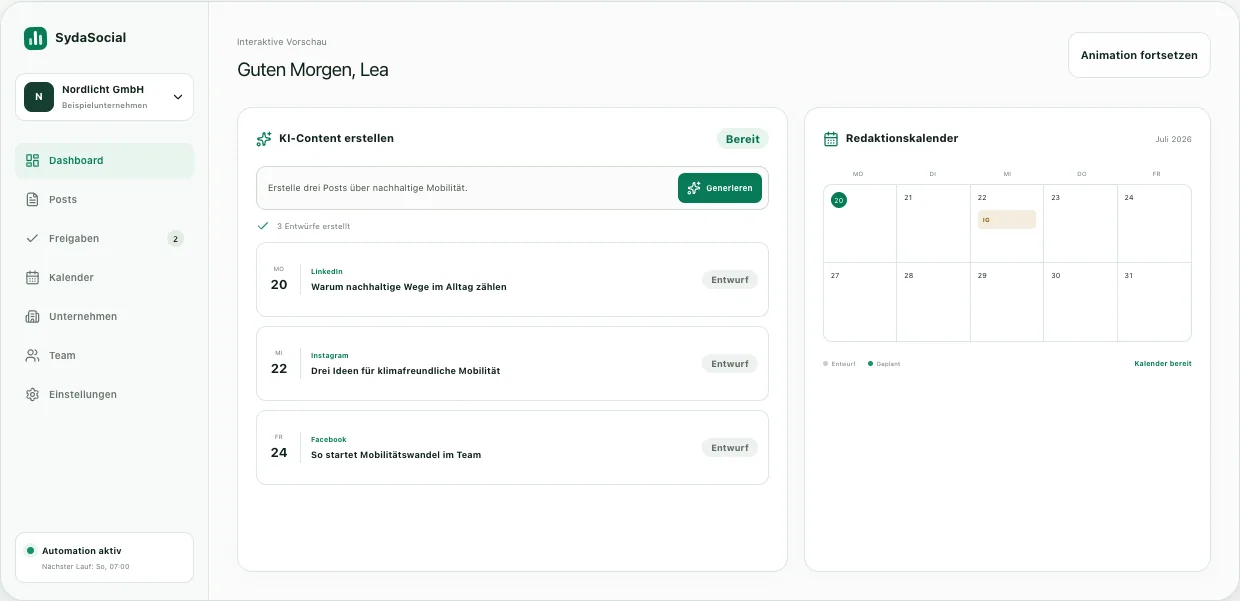Click the Einstellungen gear icon
1240x601 pixels.
click(x=32, y=394)
